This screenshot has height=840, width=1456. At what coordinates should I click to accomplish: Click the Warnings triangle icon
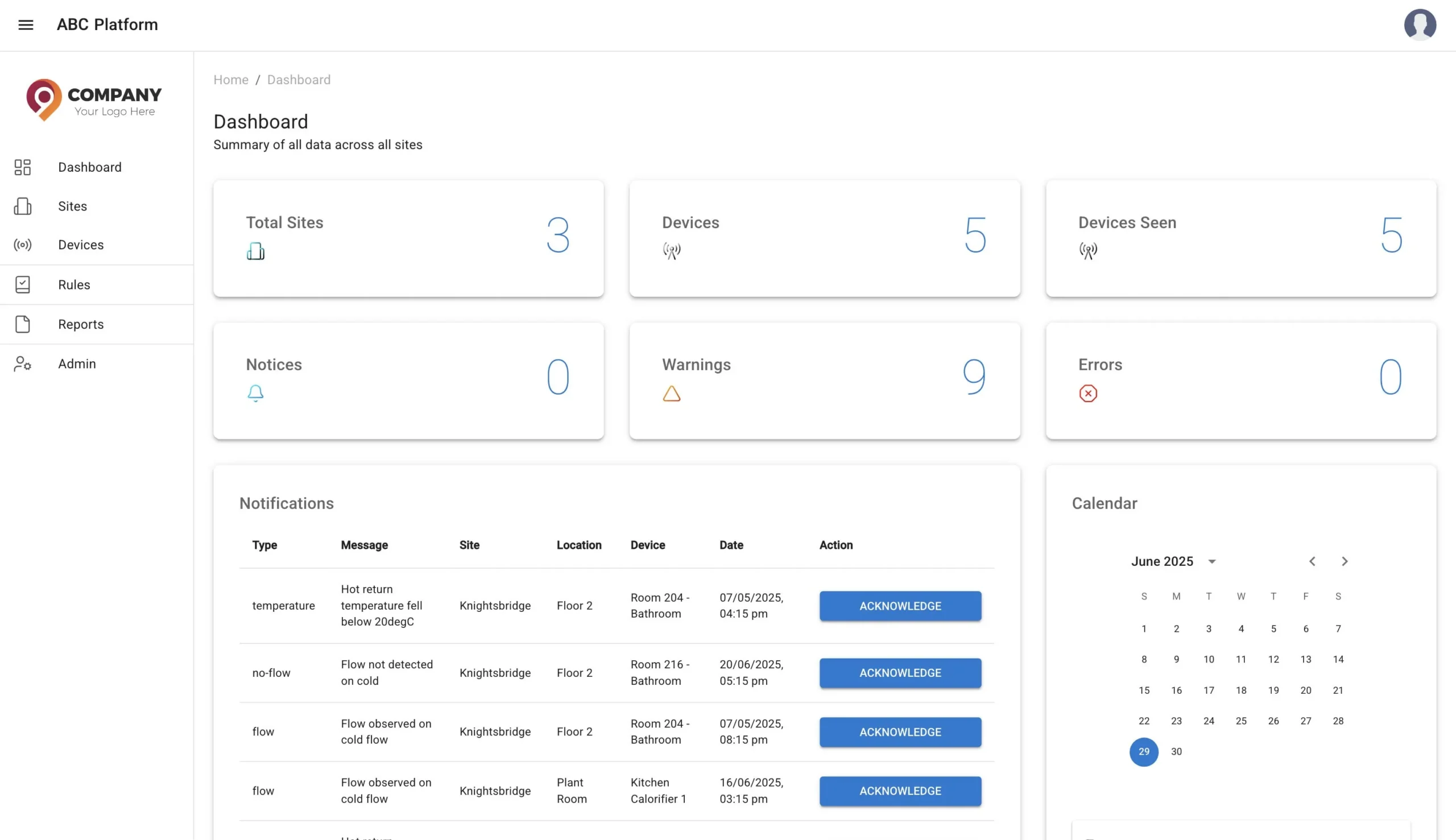click(x=672, y=394)
